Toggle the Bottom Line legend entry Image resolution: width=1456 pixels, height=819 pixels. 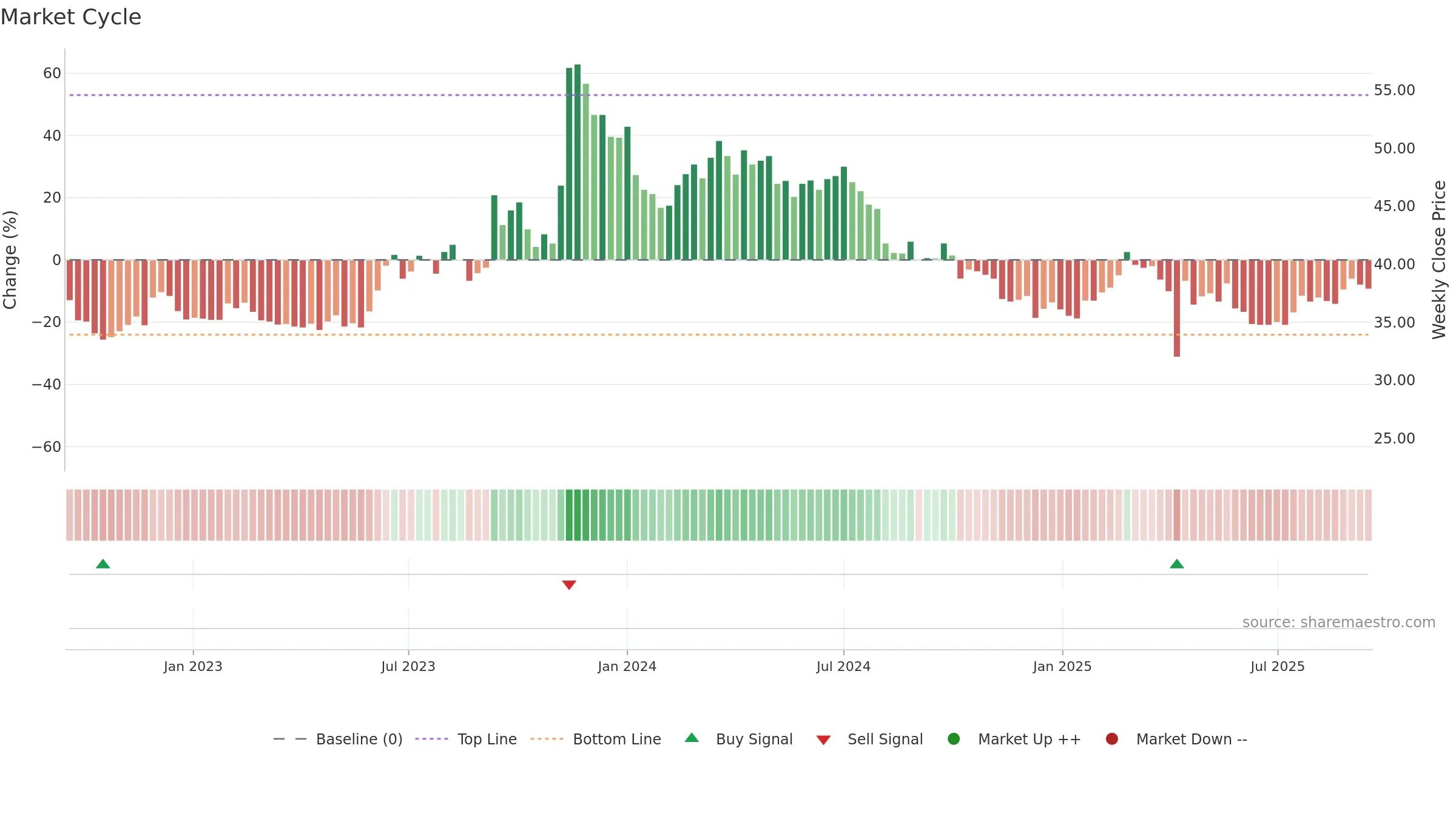(x=596, y=739)
